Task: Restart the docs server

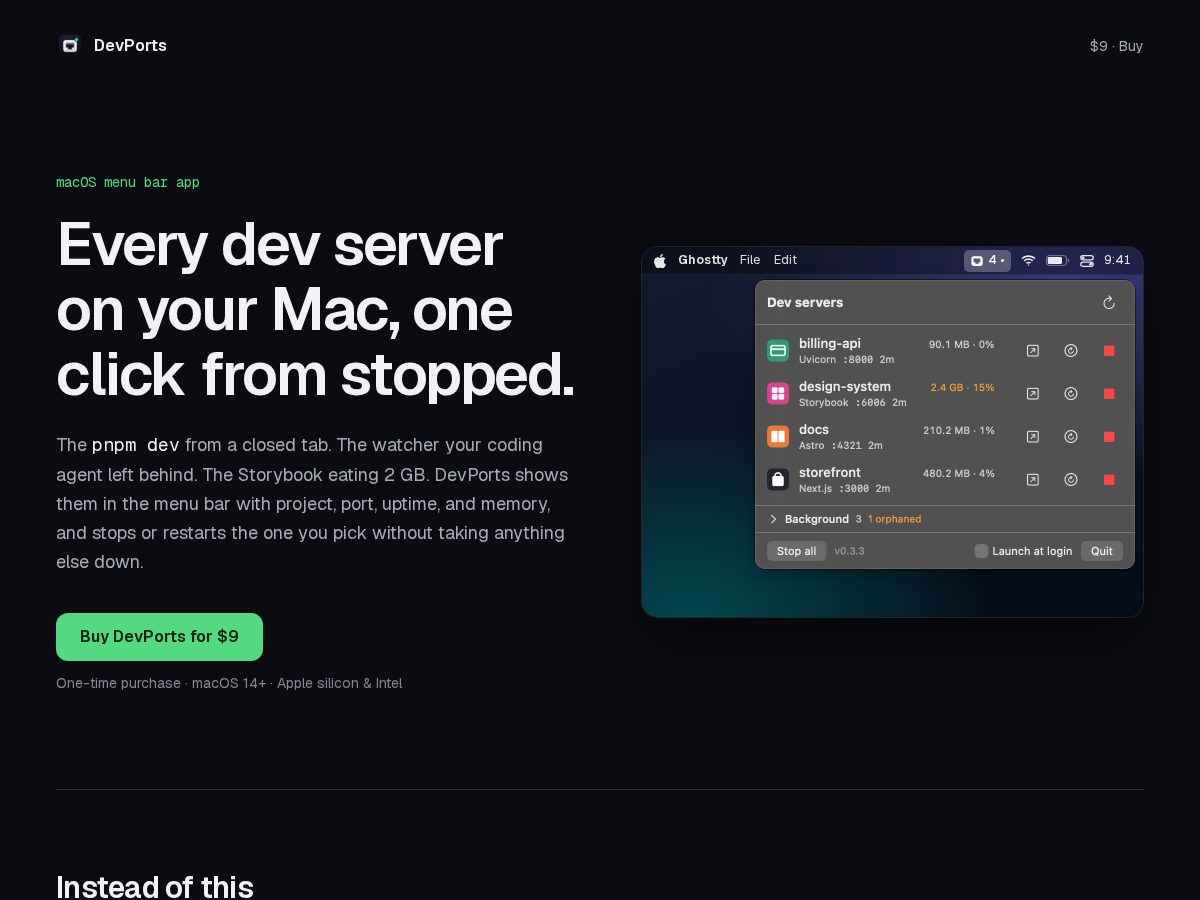Action: 1071,436
